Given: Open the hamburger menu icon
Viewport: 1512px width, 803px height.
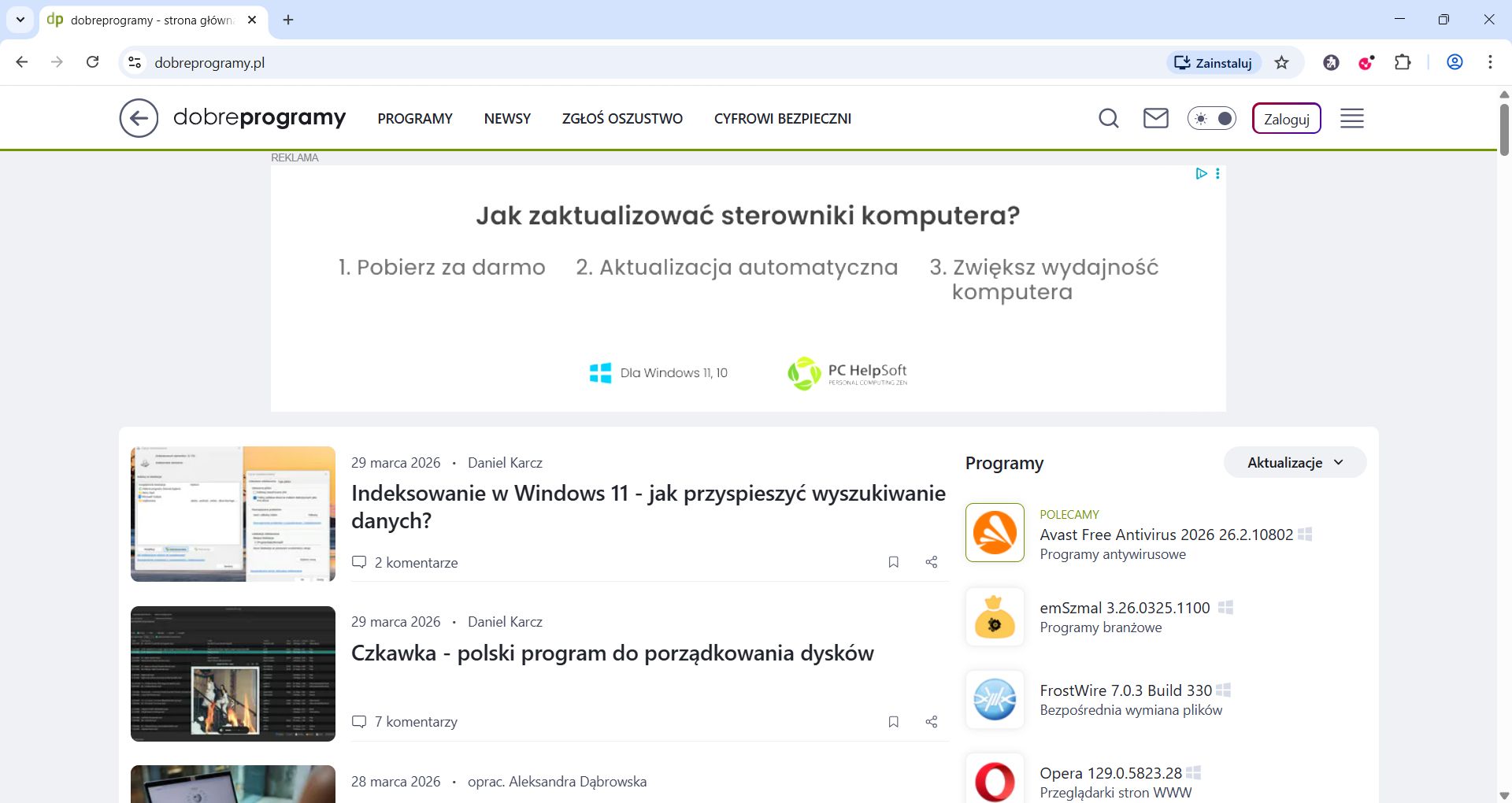Looking at the screenshot, I should (1352, 118).
